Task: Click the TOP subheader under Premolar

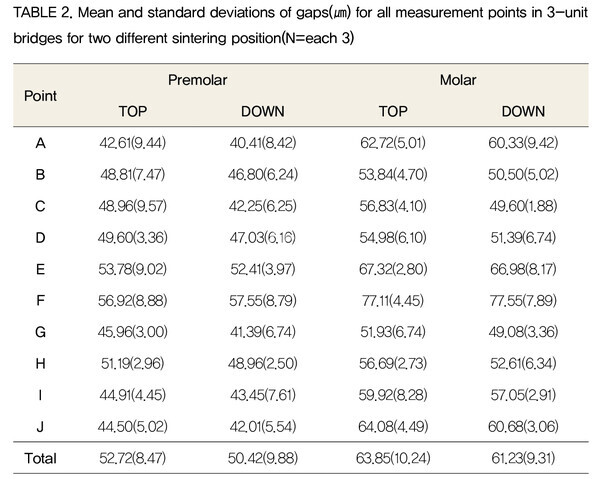Action: [132, 111]
